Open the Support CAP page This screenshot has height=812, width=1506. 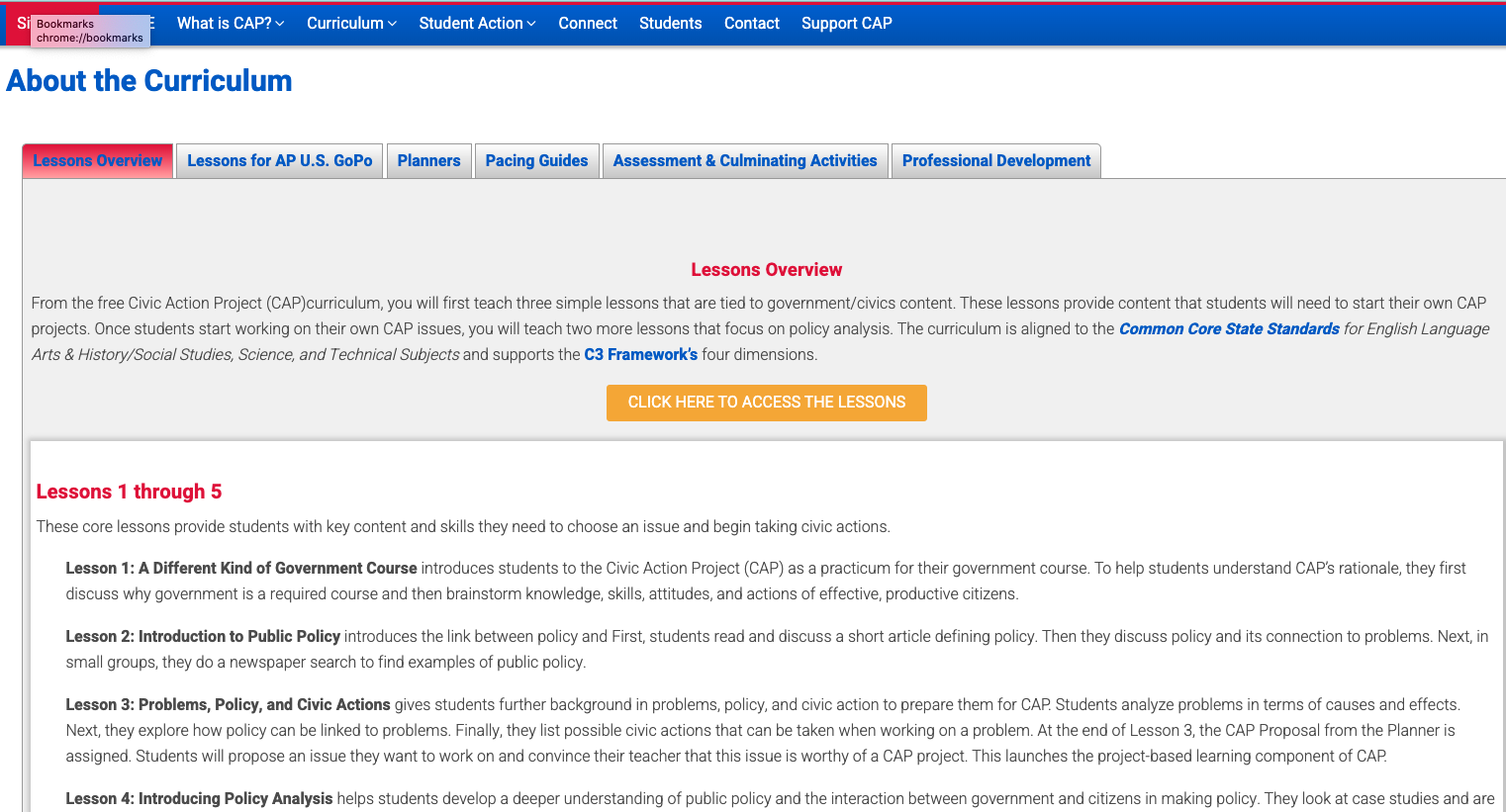pos(846,23)
